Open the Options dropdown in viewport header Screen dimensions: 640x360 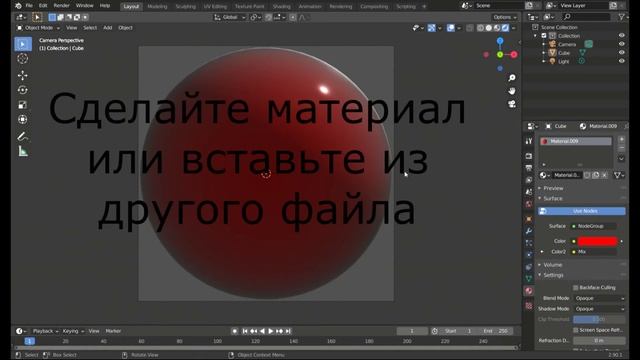pos(504,17)
